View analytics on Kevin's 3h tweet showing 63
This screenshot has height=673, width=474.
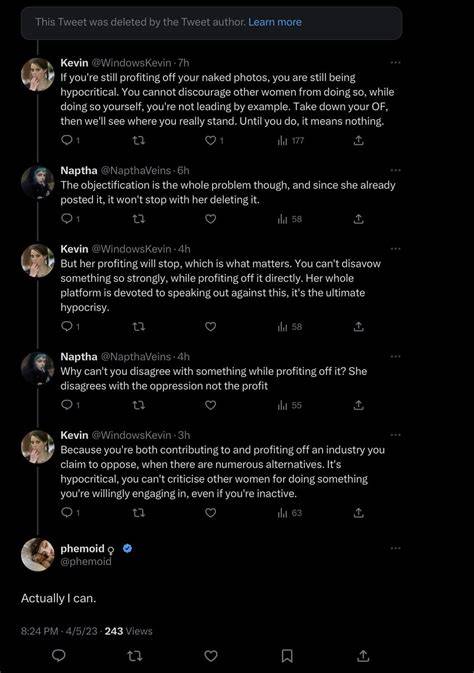click(x=290, y=513)
